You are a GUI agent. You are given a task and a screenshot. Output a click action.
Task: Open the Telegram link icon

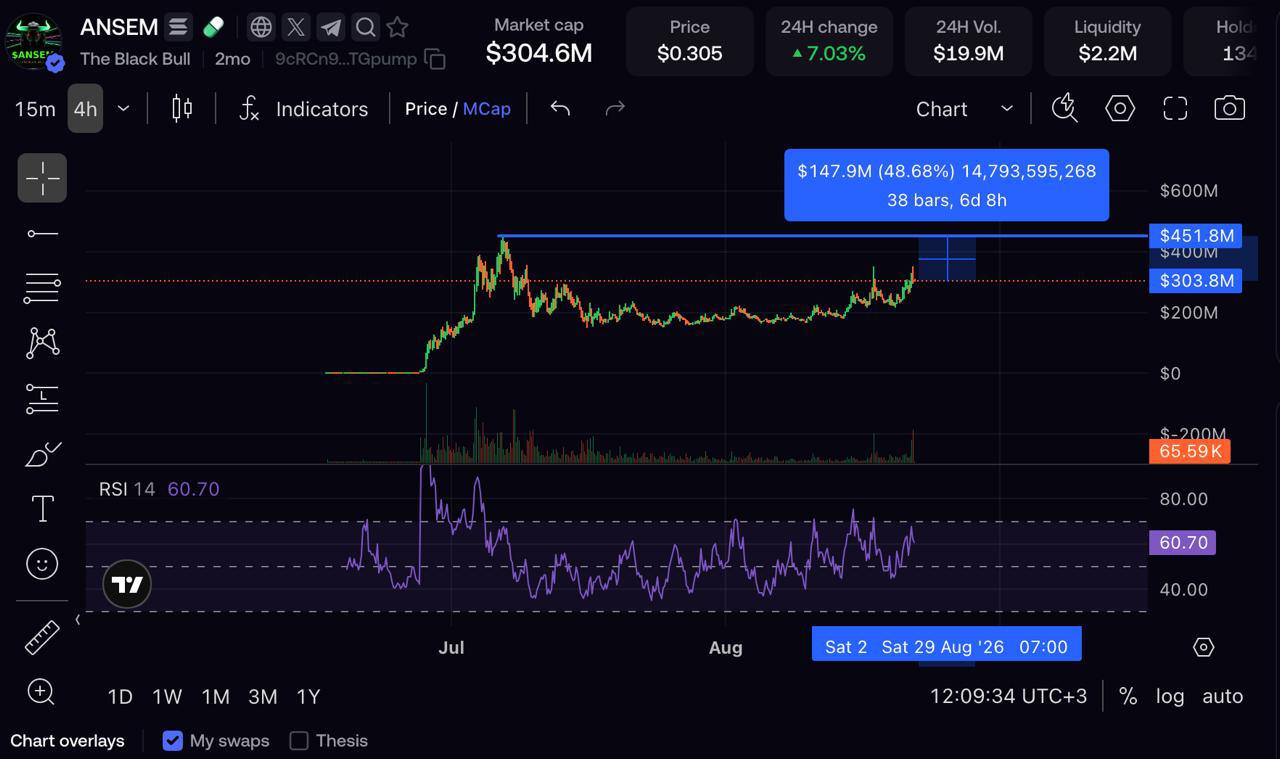click(x=331, y=27)
